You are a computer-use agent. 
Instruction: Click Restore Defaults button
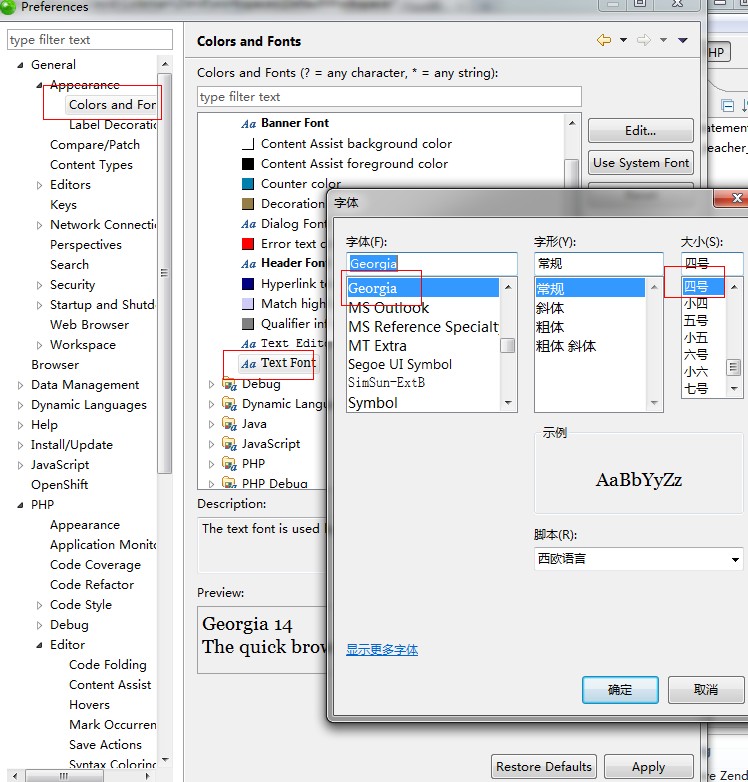(544, 767)
